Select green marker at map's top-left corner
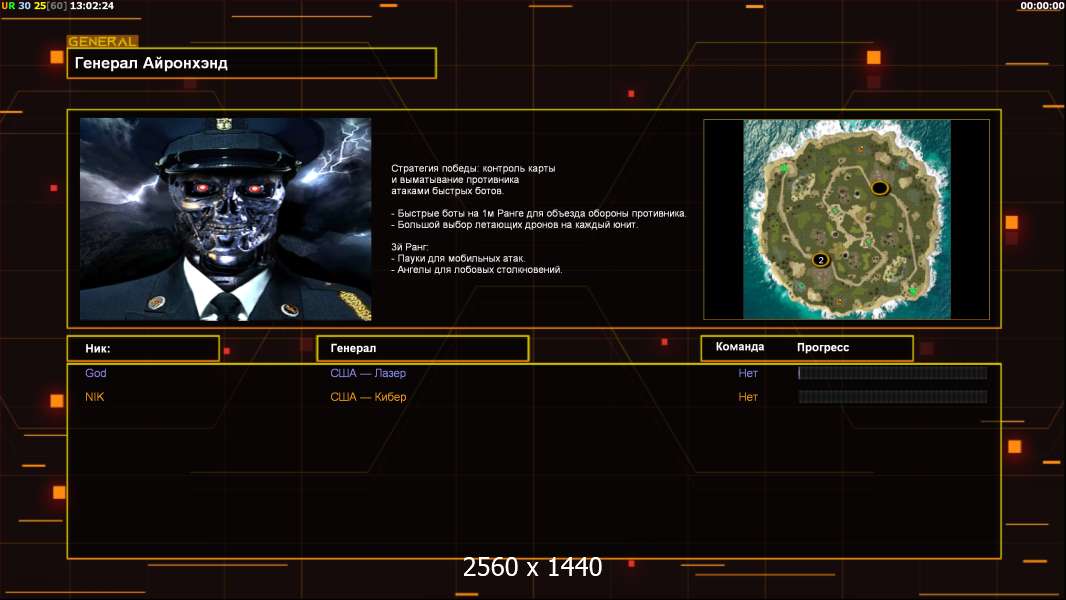The width and height of the screenshot is (1066, 600). point(784,168)
